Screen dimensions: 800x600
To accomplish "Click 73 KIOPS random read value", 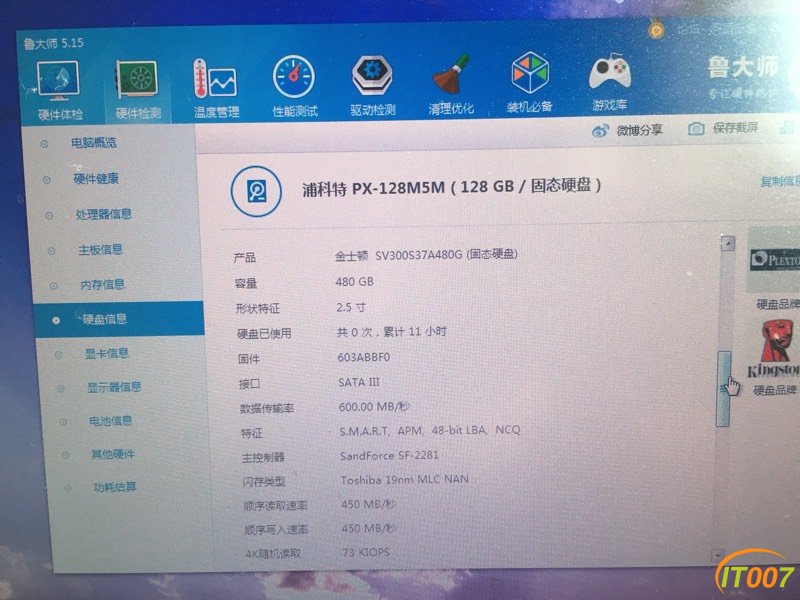I will [x=366, y=552].
